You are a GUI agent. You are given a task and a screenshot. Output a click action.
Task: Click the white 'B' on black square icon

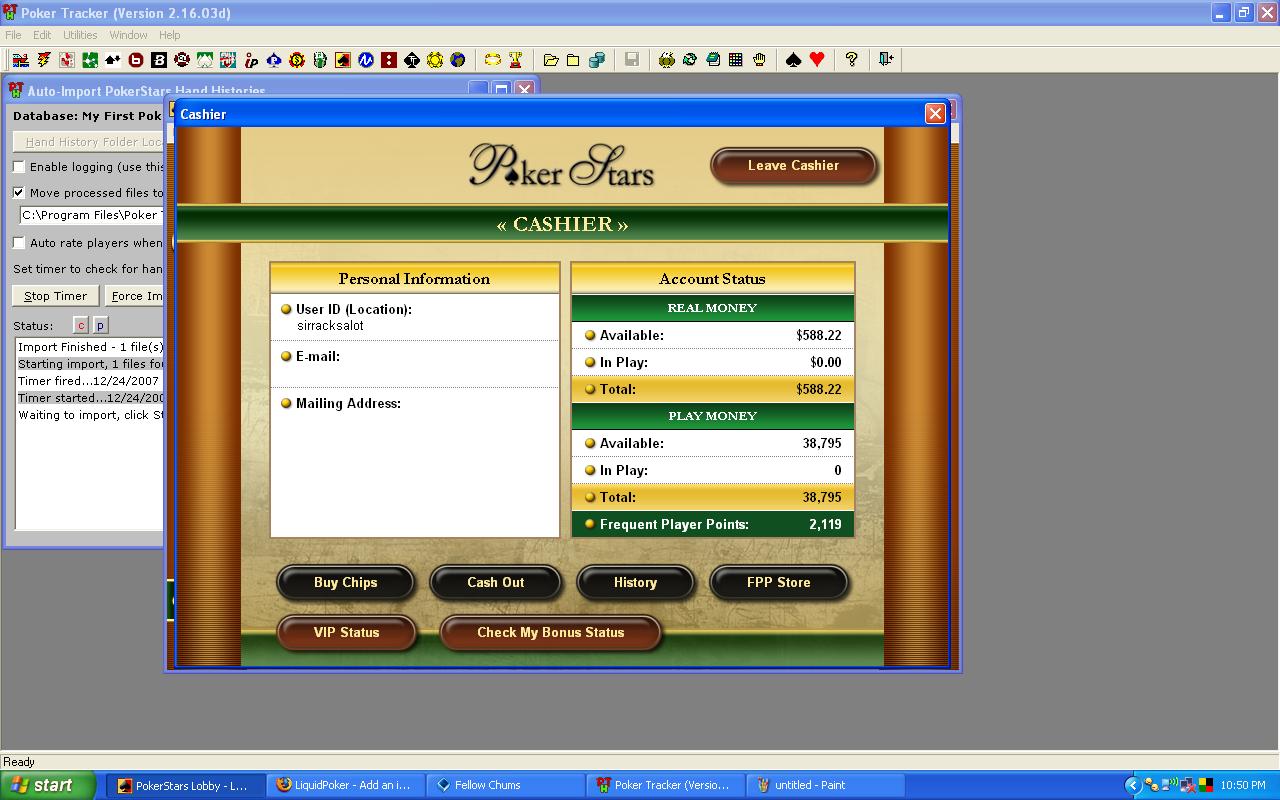159,60
